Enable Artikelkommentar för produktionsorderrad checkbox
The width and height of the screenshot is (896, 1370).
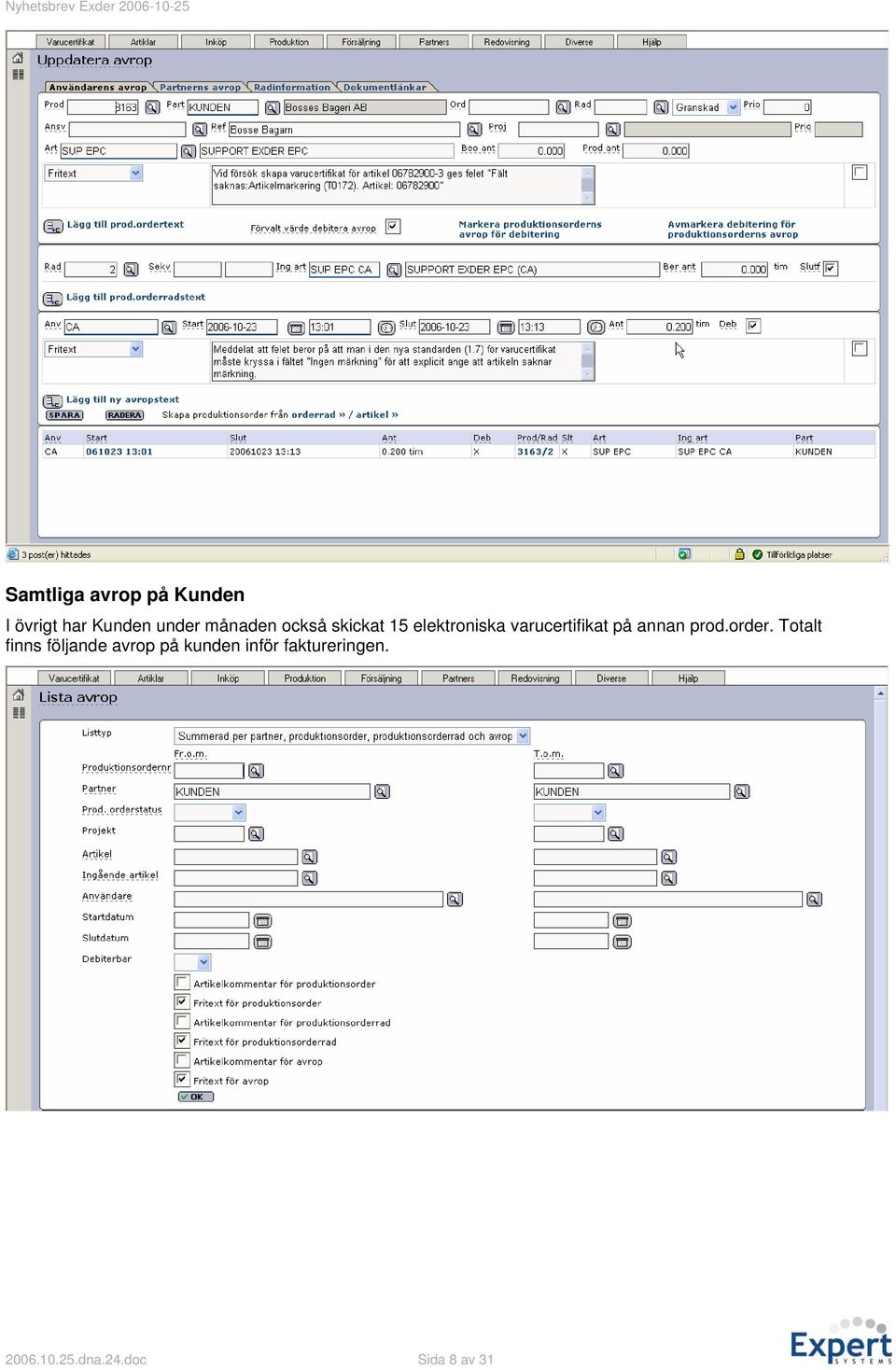tap(183, 1021)
